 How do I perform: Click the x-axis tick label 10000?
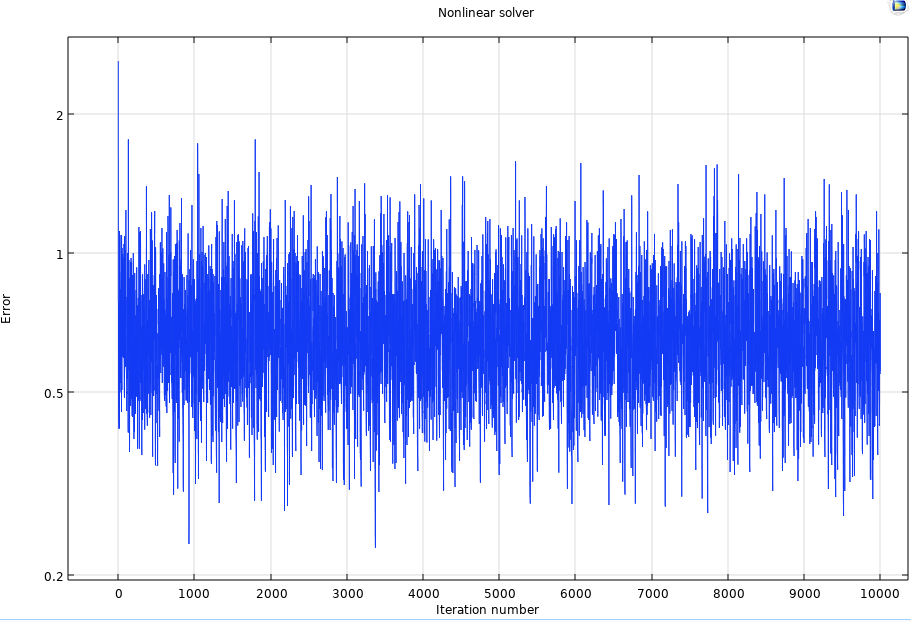click(879, 594)
